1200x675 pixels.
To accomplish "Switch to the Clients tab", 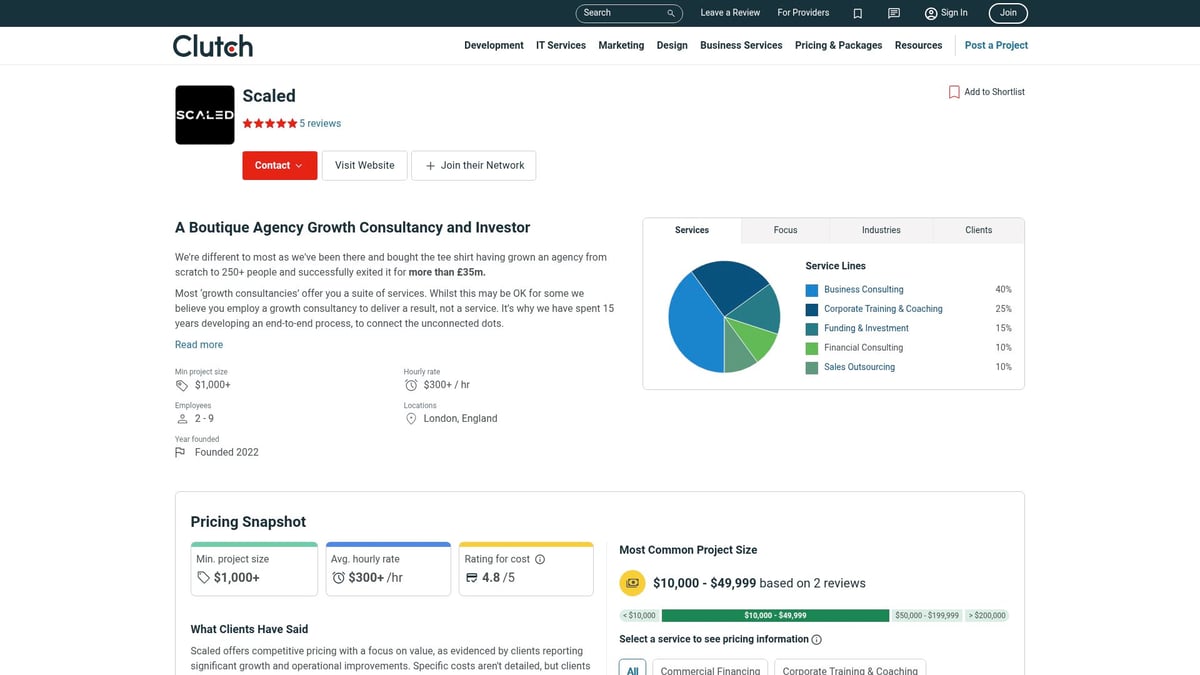I will [x=978, y=230].
